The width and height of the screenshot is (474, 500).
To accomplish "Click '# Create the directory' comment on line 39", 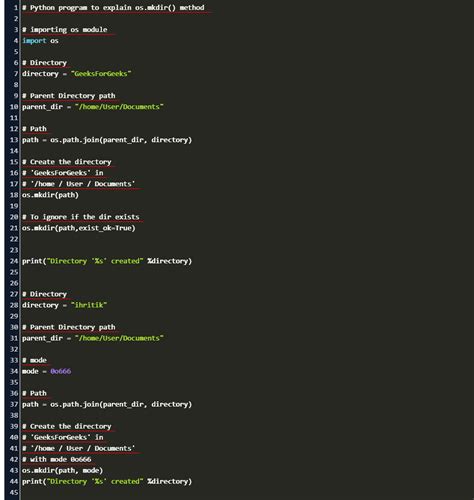I will tap(67, 426).
